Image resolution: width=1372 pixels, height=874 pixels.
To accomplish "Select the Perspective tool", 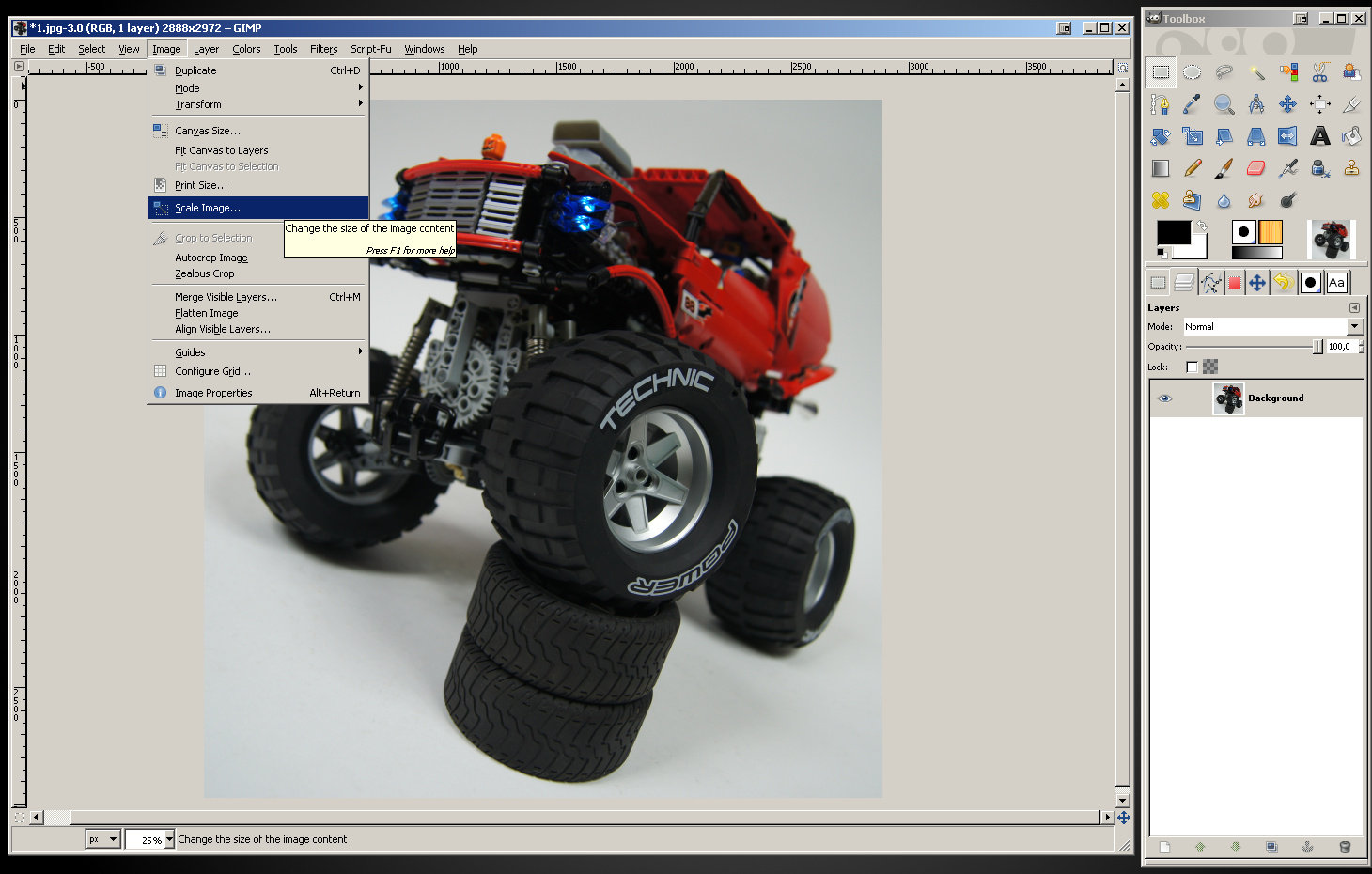I will [x=1256, y=136].
